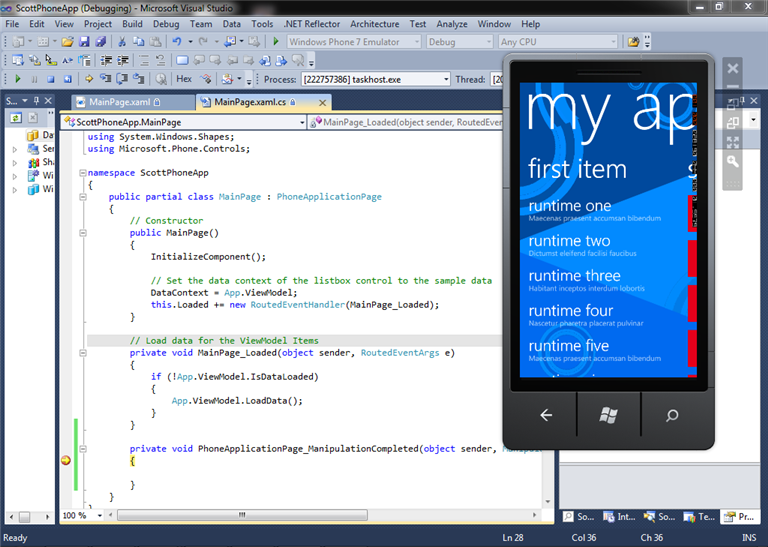Click the Copy toolbar icon
Viewport: 768px width, 547px height.
139,42
